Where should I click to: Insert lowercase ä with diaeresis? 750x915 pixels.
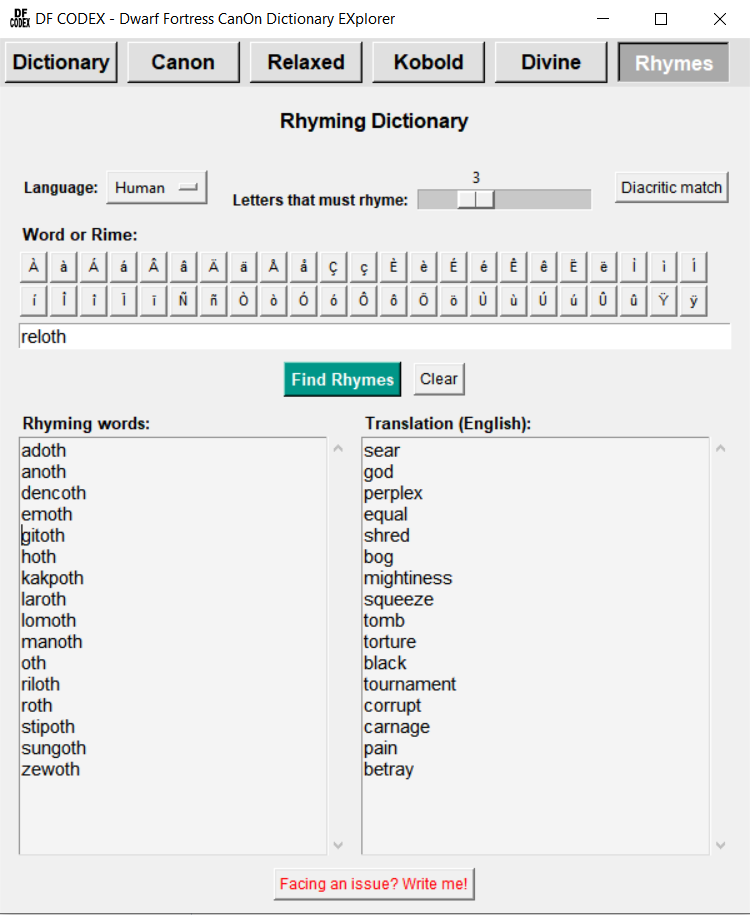click(x=243, y=267)
